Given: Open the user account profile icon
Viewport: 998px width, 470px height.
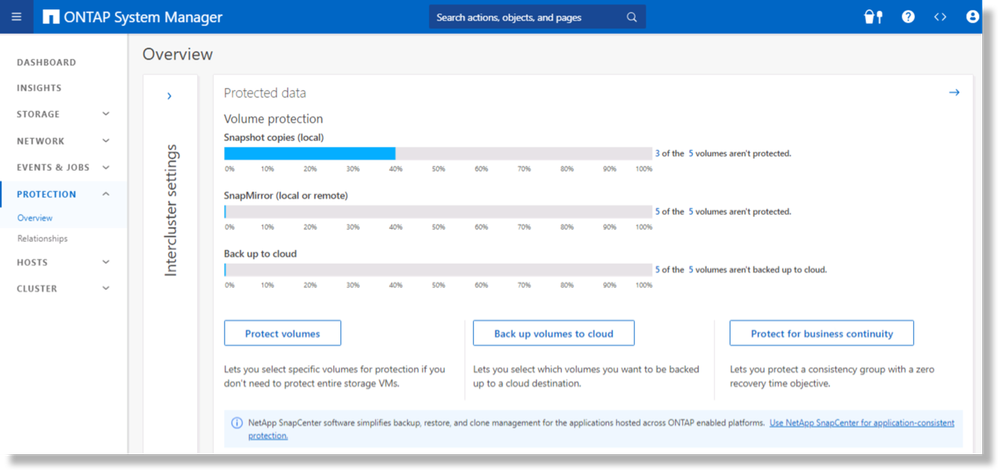Looking at the screenshot, I should 972,17.
